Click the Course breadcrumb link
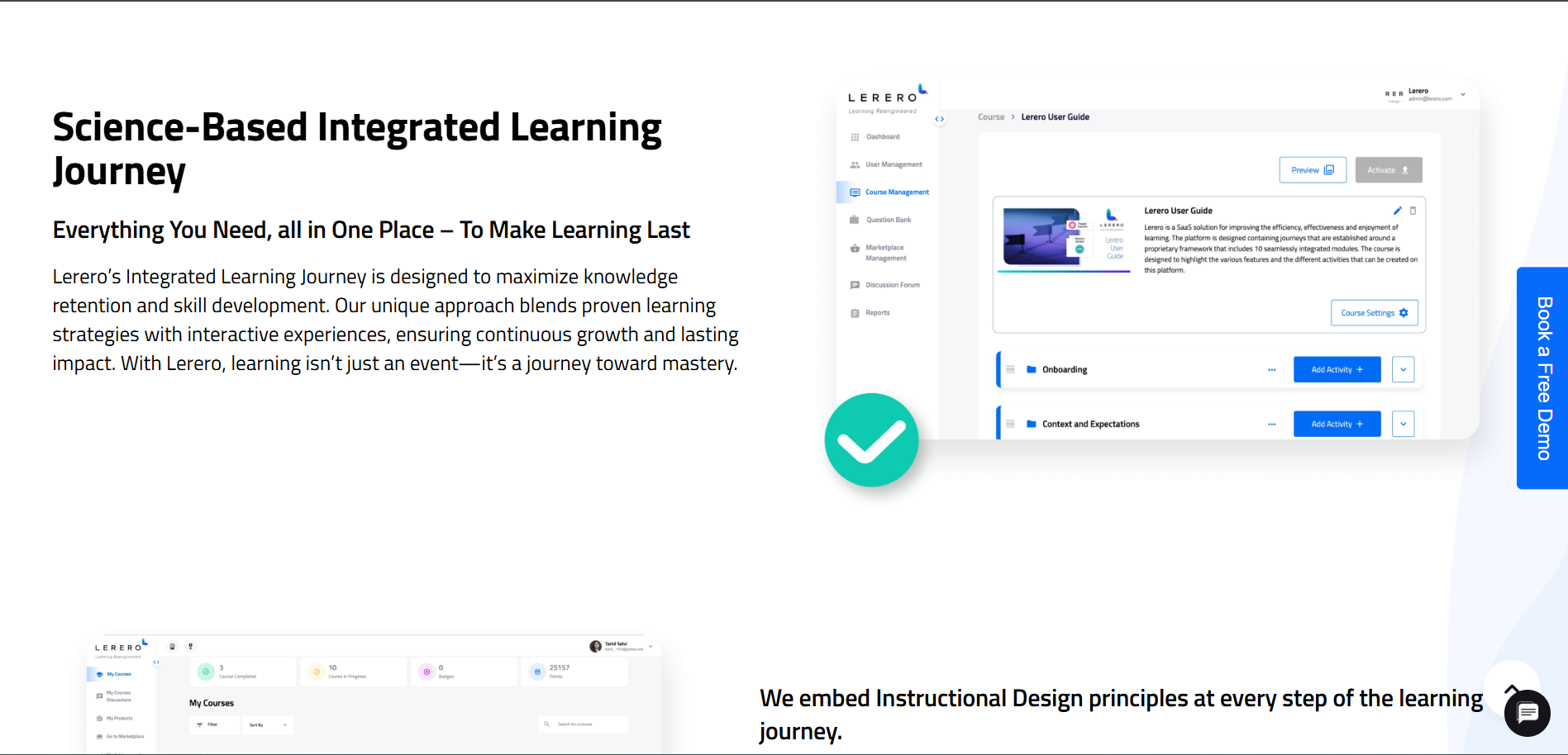The width and height of the screenshot is (1568, 755). pyautogui.click(x=991, y=117)
